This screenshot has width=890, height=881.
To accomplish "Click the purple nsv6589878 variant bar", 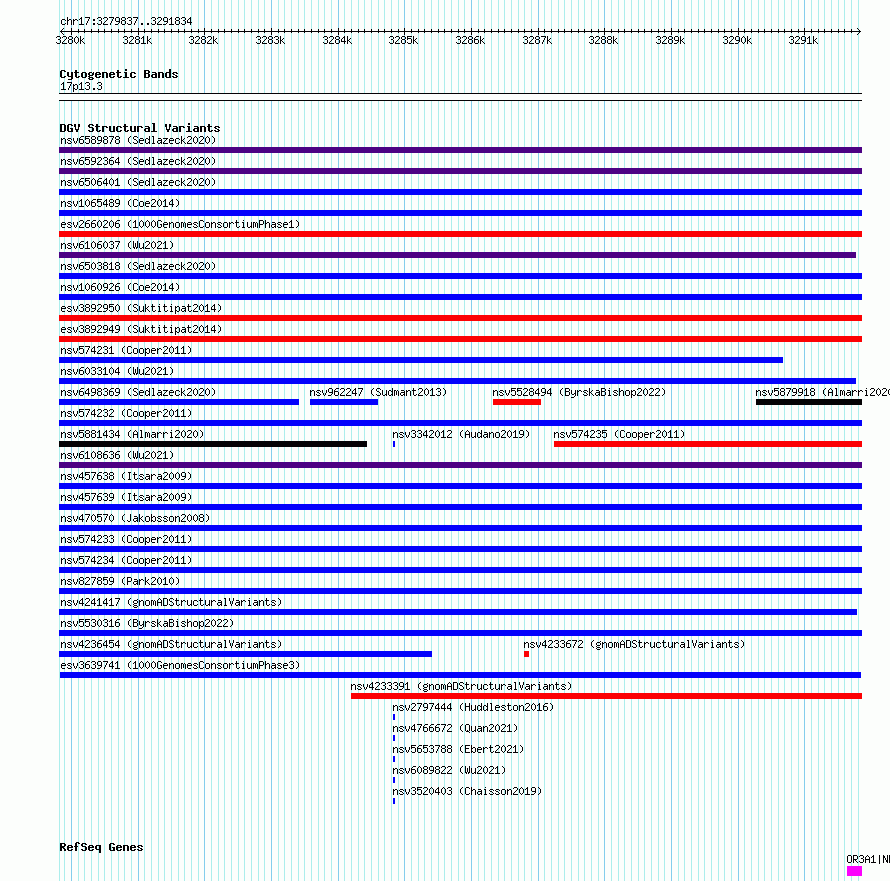I will (x=460, y=150).
